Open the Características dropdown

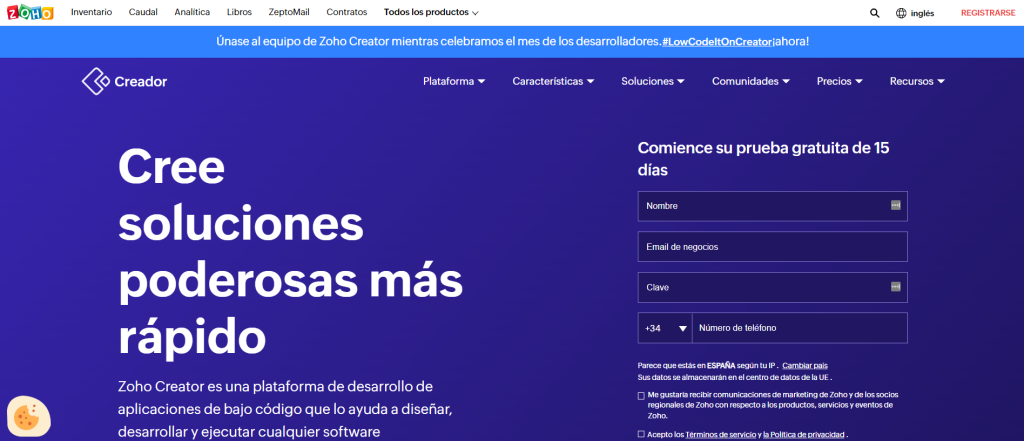coord(553,82)
